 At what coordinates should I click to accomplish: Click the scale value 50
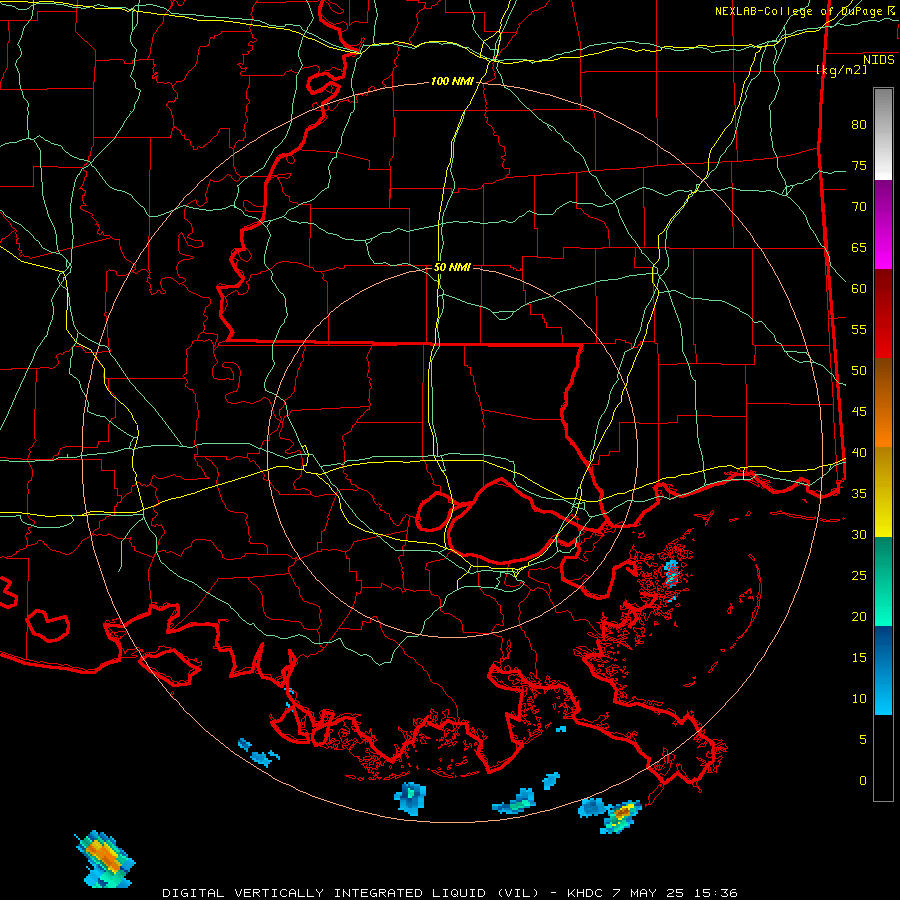(859, 371)
